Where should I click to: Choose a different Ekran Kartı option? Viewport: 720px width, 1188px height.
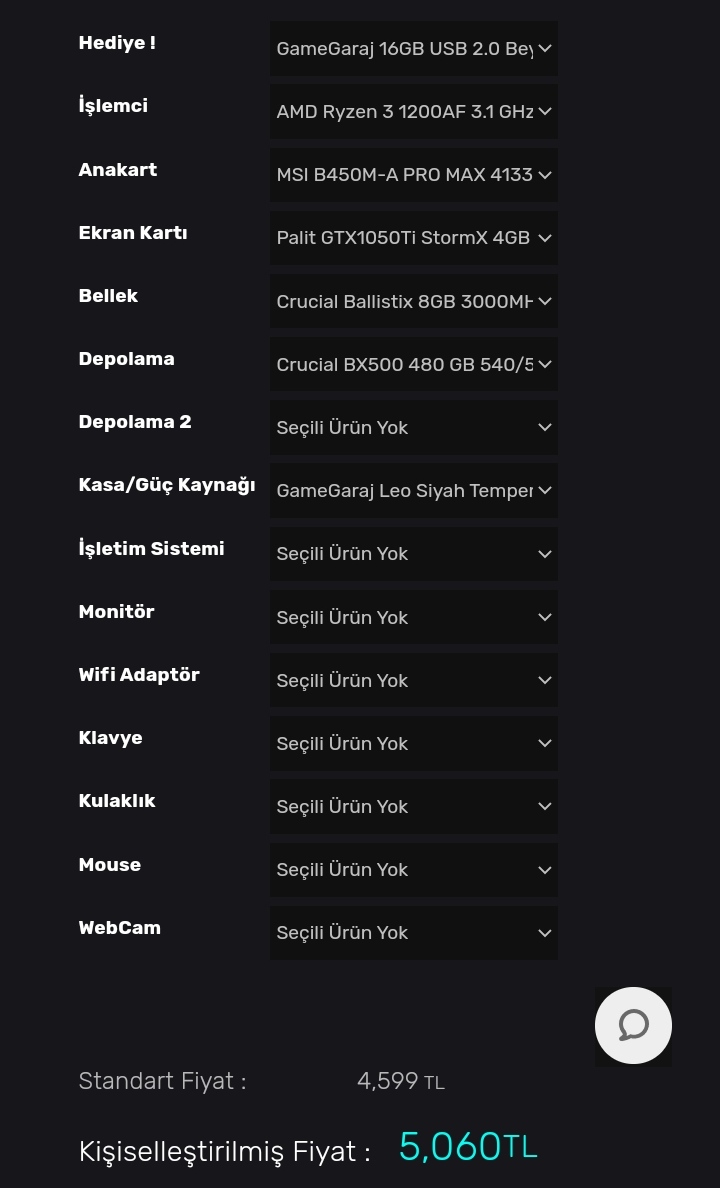tap(413, 238)
